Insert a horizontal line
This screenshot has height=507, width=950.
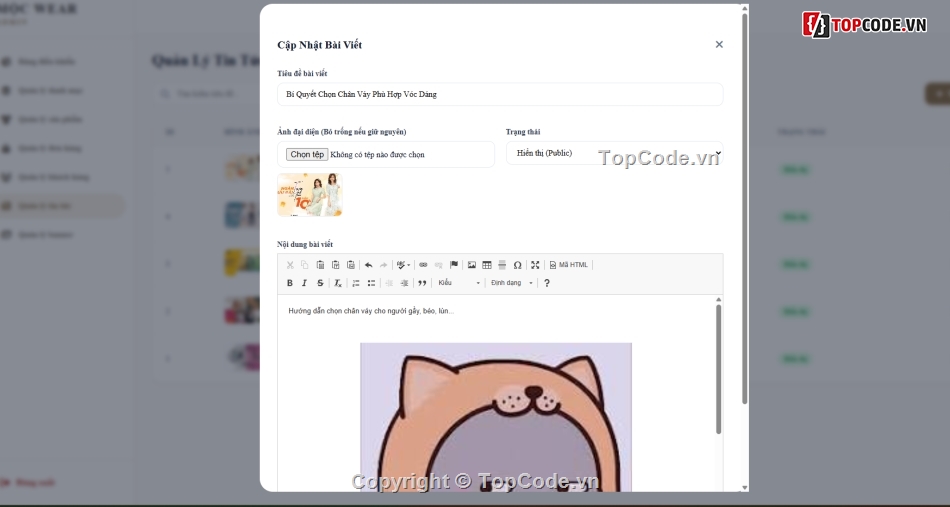coord(502,265)
